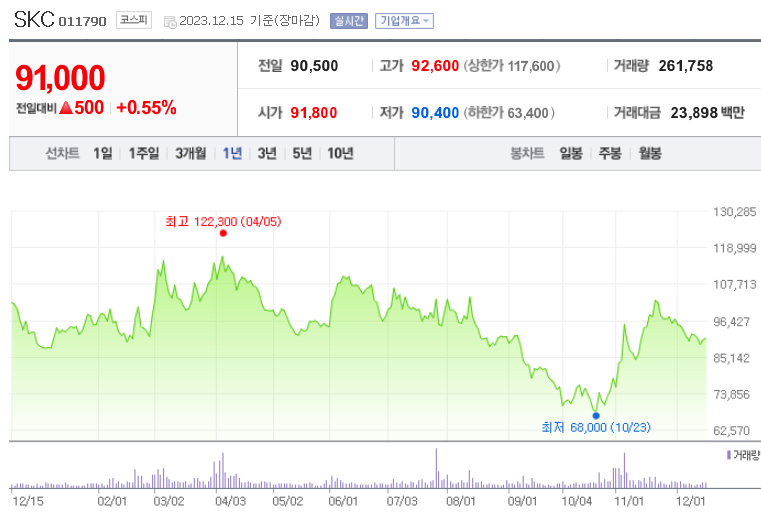This screenshot has width=761, height=523.
Task: Click the 최저 68,000 (10/23) label
Action: [x=596, y=427]
